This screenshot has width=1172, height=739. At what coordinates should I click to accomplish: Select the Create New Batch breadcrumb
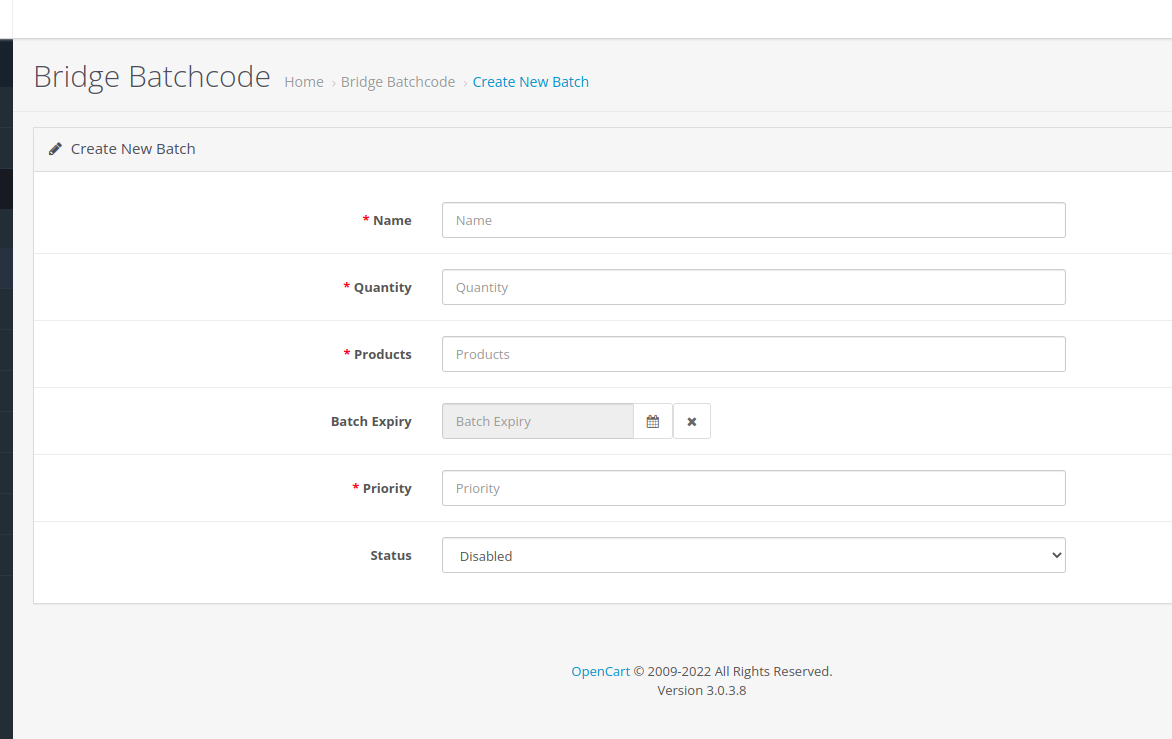pos(530,82)
